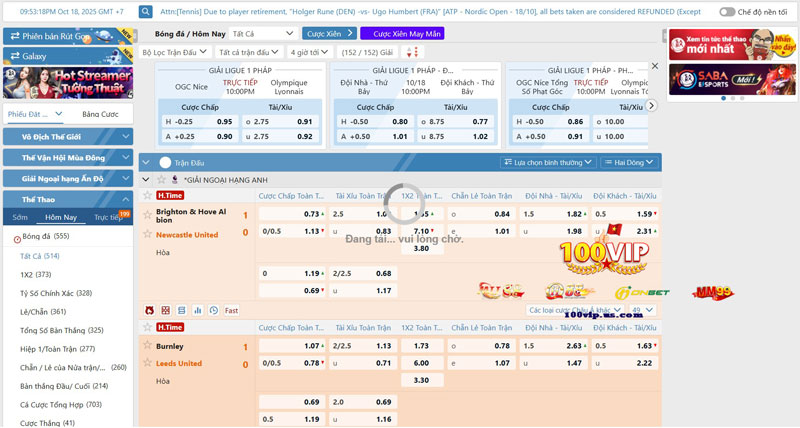Viewport: 800px width, 428px height.
Task: Open Phiên bản Rút Gọn
Action: (68, 36)
